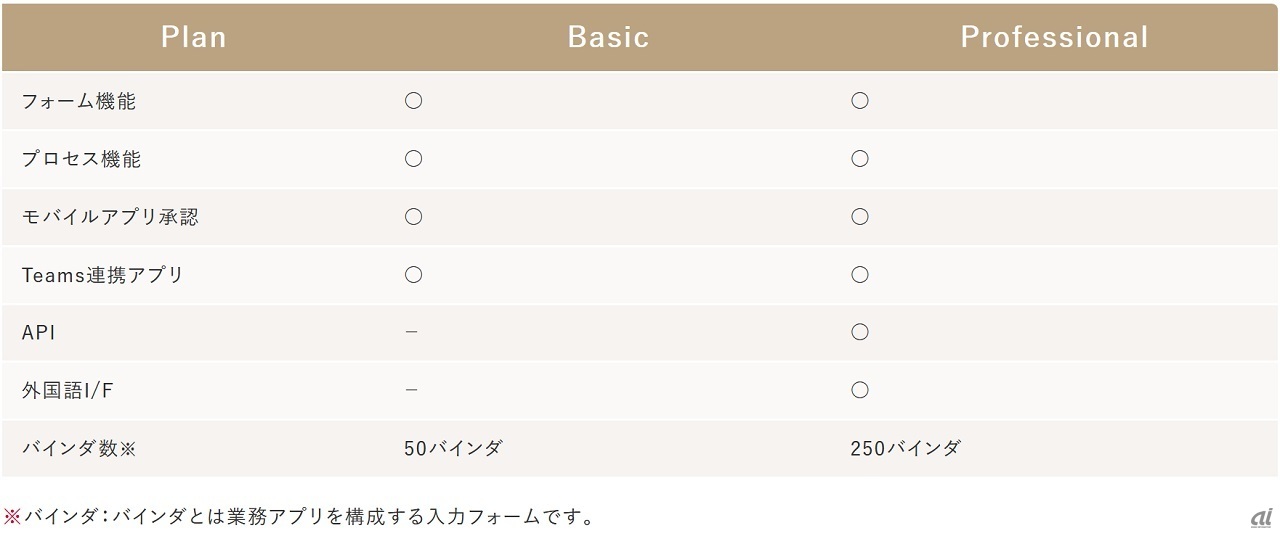Click the 50バインダ value
Viewport: 1280px width, 536px height.
(452, 448)
